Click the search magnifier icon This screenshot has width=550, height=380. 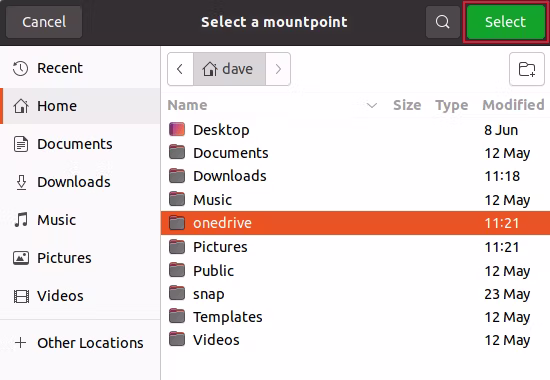click(x=443, y=22)
